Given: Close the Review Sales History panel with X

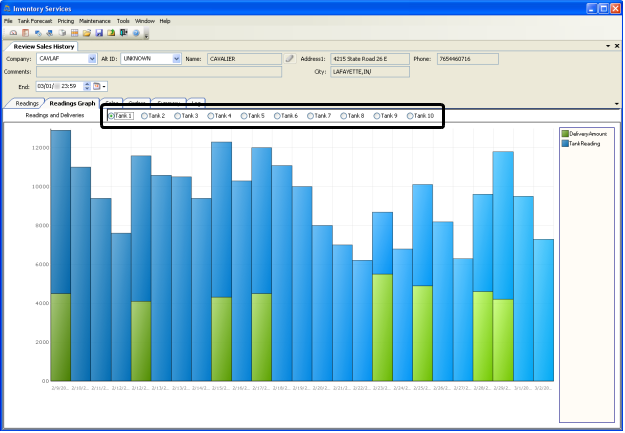Looking at the screenshot, I should point(616,46).
